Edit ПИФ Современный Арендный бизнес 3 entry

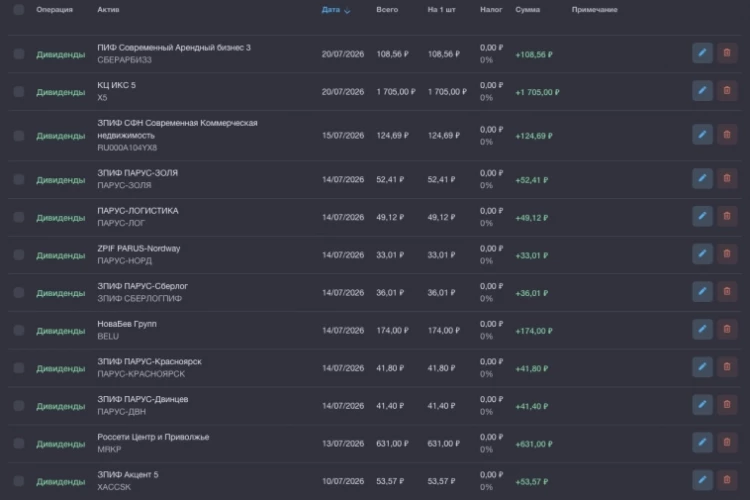(702, 53)
